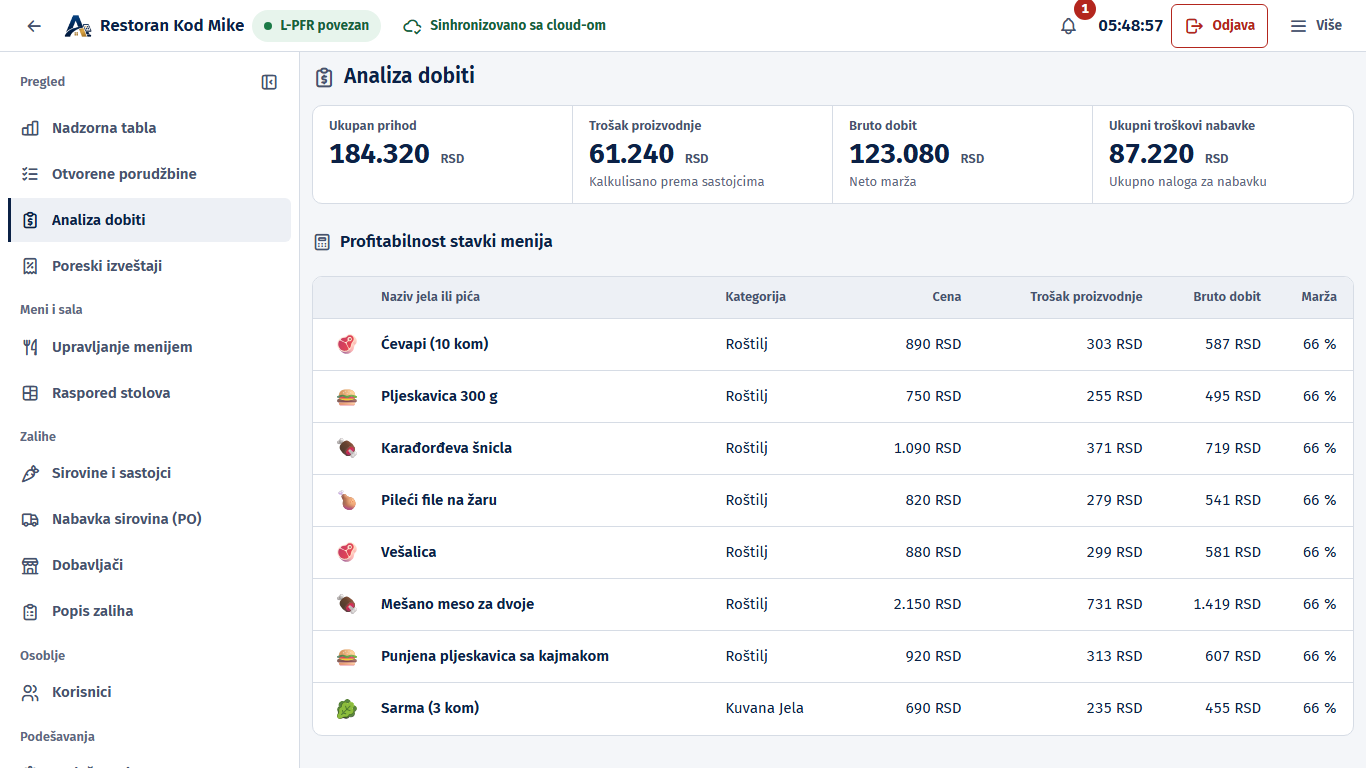Click the Dobavljači store icon

[x=31, y=565]
